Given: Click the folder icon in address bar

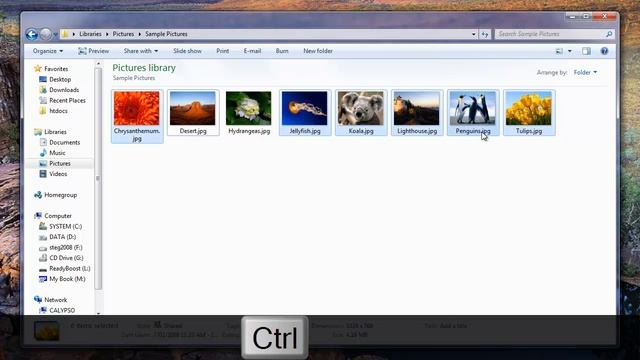Looking at the screenshot, I should [64, 34].
